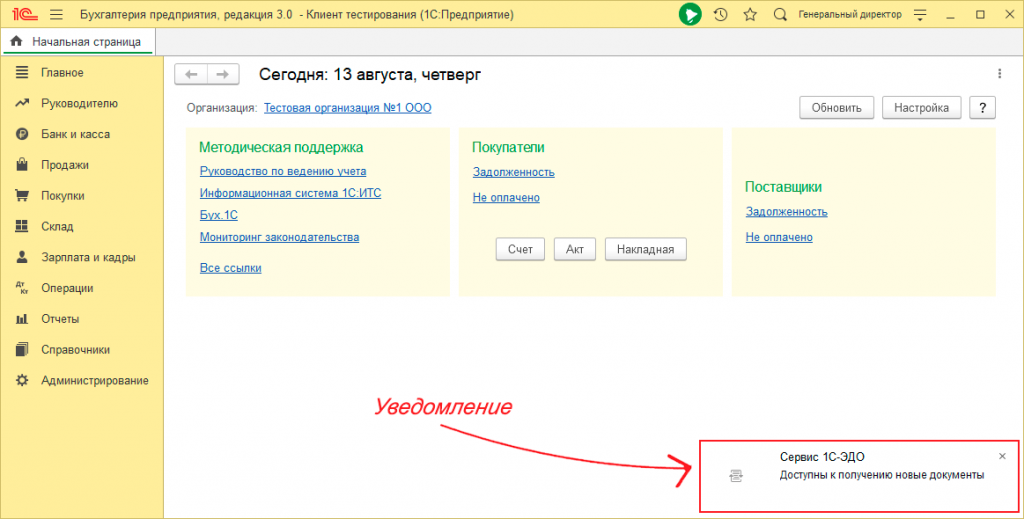Open service settings menu icon beside user name
Screen dimensions: 1024x519
pyautogui.click(x=920, y=14)
